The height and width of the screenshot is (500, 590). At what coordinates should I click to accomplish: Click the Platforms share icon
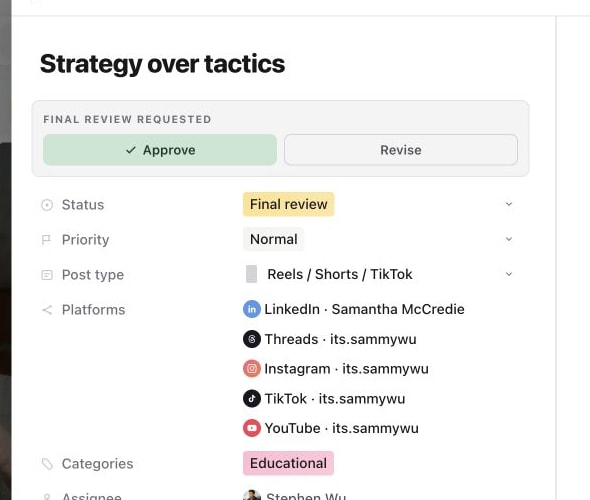click(47, 310)
